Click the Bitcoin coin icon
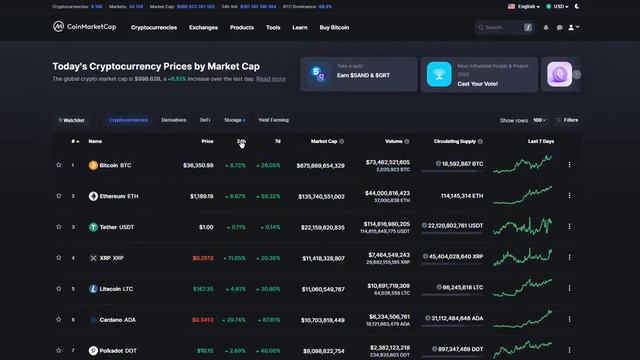 93,165
